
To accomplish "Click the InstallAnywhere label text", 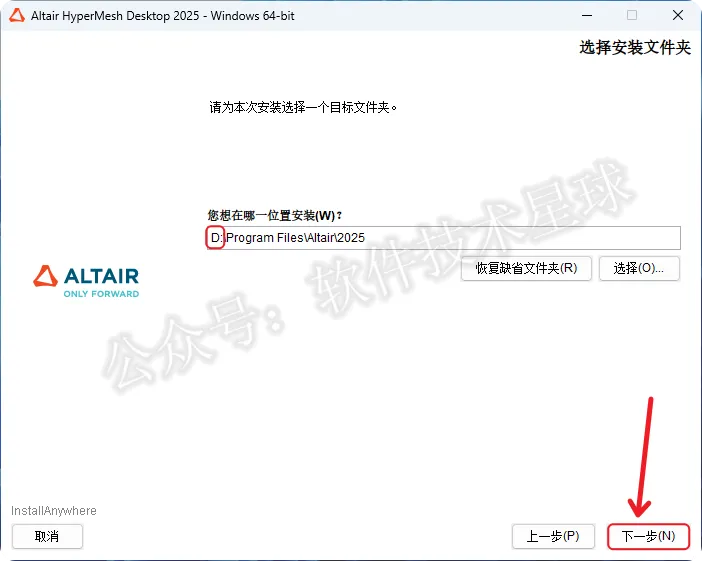I will coord(54,511).
